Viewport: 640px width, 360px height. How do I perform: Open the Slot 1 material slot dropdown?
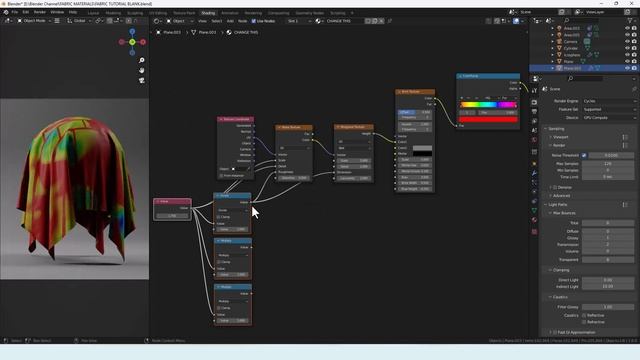pyautogui.click(x=299, y=21)
